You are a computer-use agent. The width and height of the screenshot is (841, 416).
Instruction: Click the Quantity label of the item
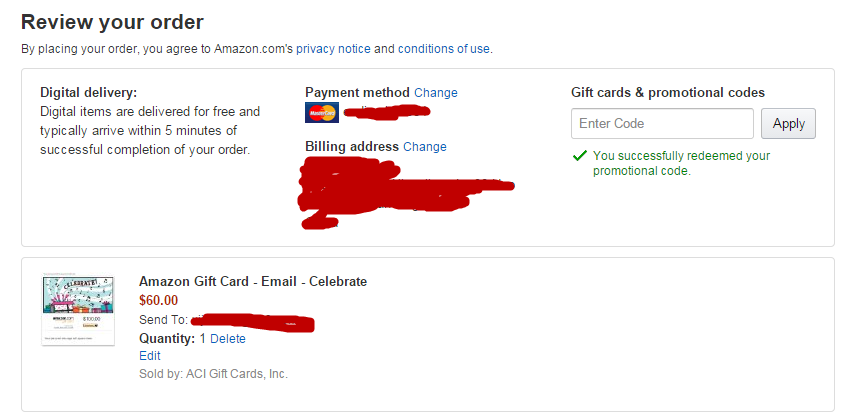167,339
